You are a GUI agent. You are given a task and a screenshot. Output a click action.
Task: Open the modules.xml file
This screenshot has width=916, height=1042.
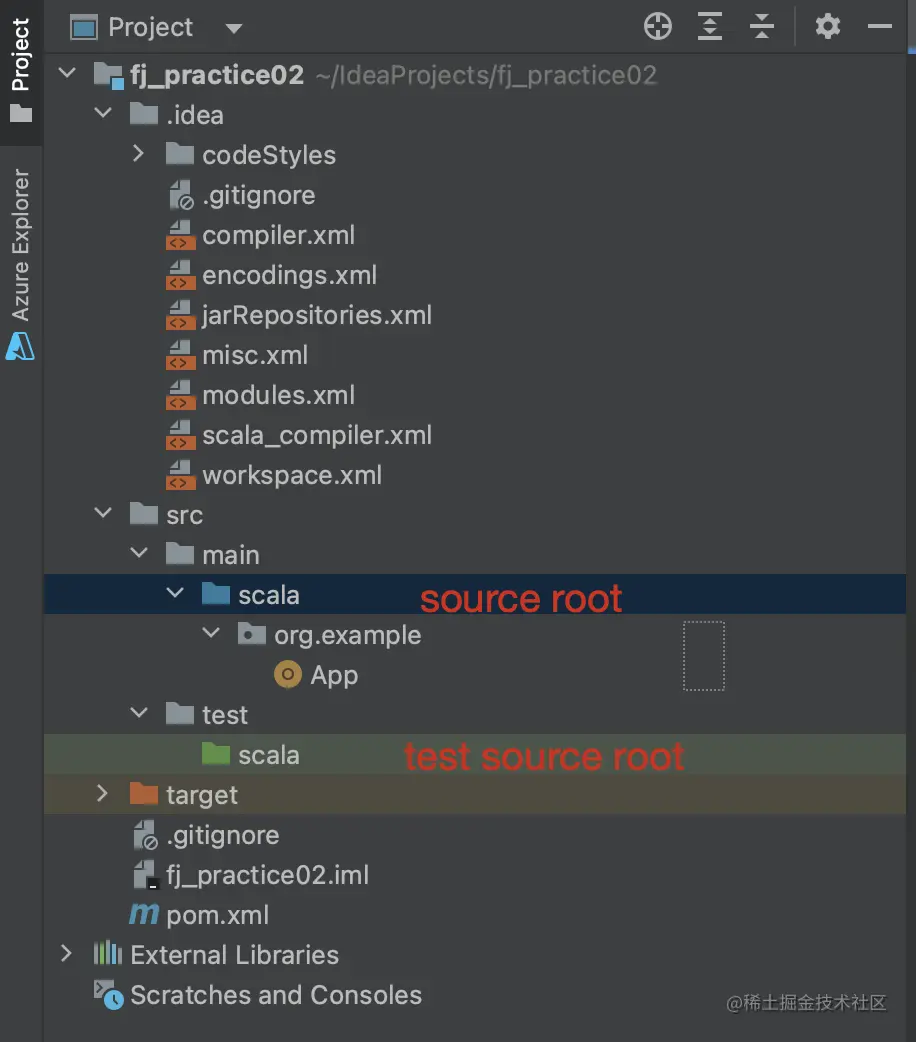point(276,394)
